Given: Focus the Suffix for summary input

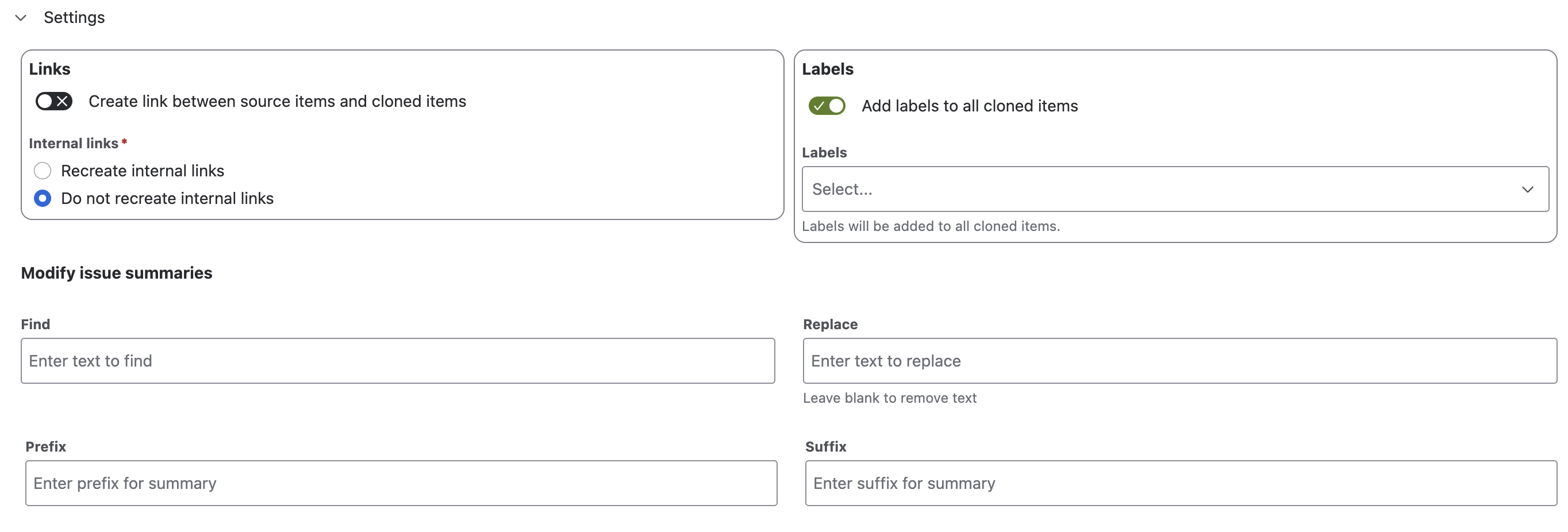Looking at the screenshot, I should 1180,483.
